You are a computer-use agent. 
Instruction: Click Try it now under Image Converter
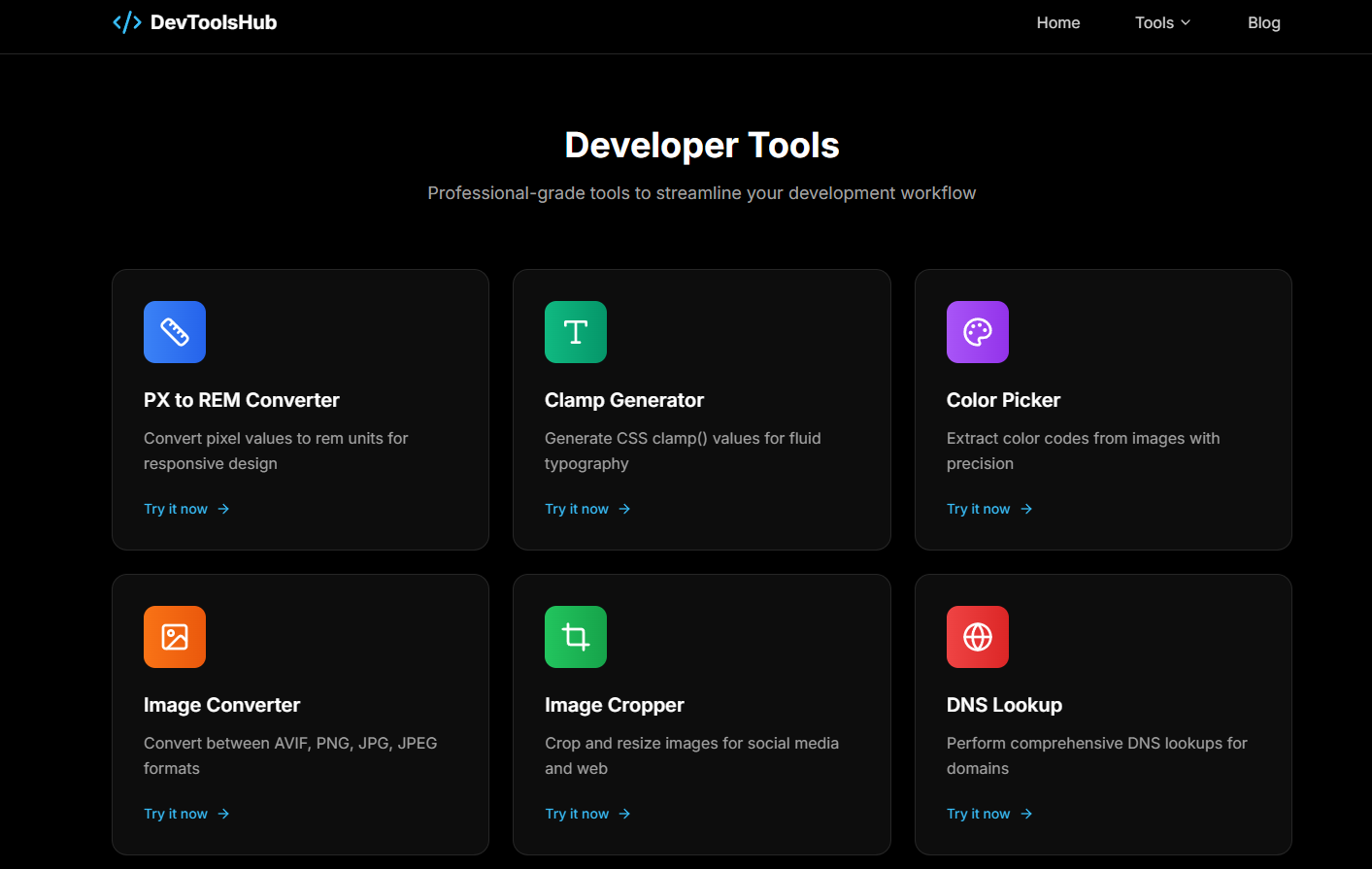tap(186, 814)
